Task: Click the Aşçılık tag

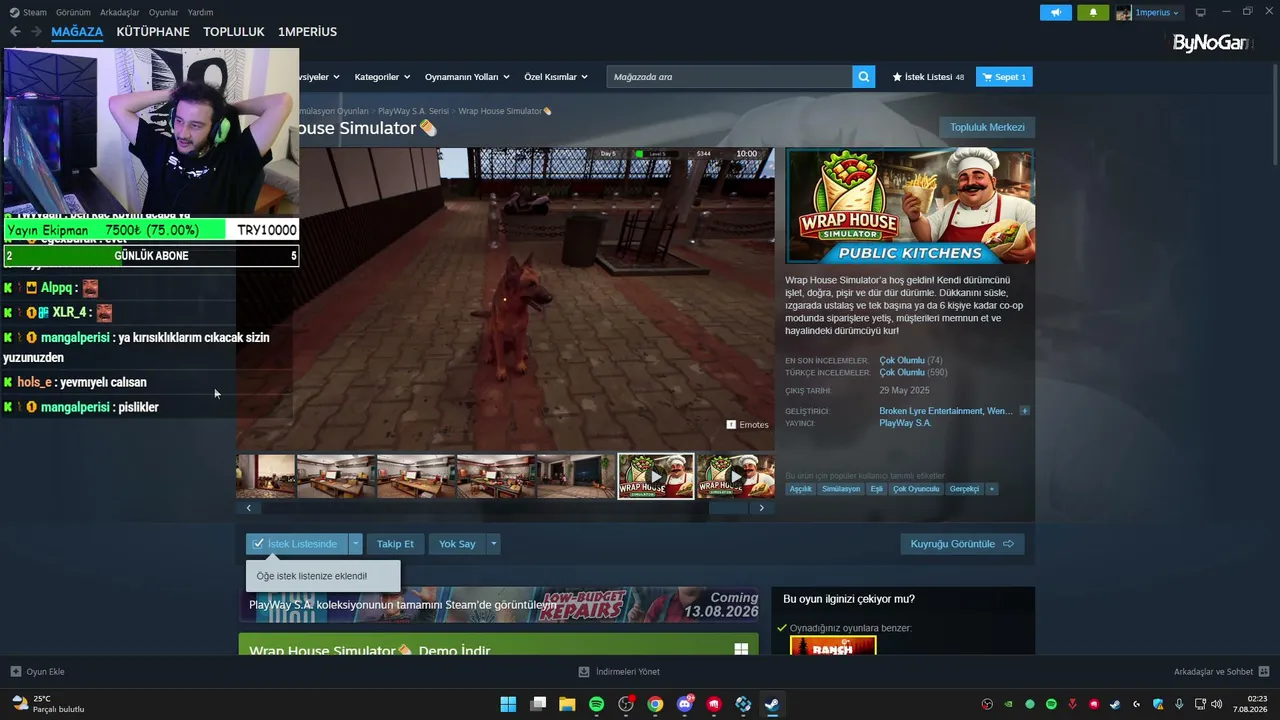Action: click(801, 489)
